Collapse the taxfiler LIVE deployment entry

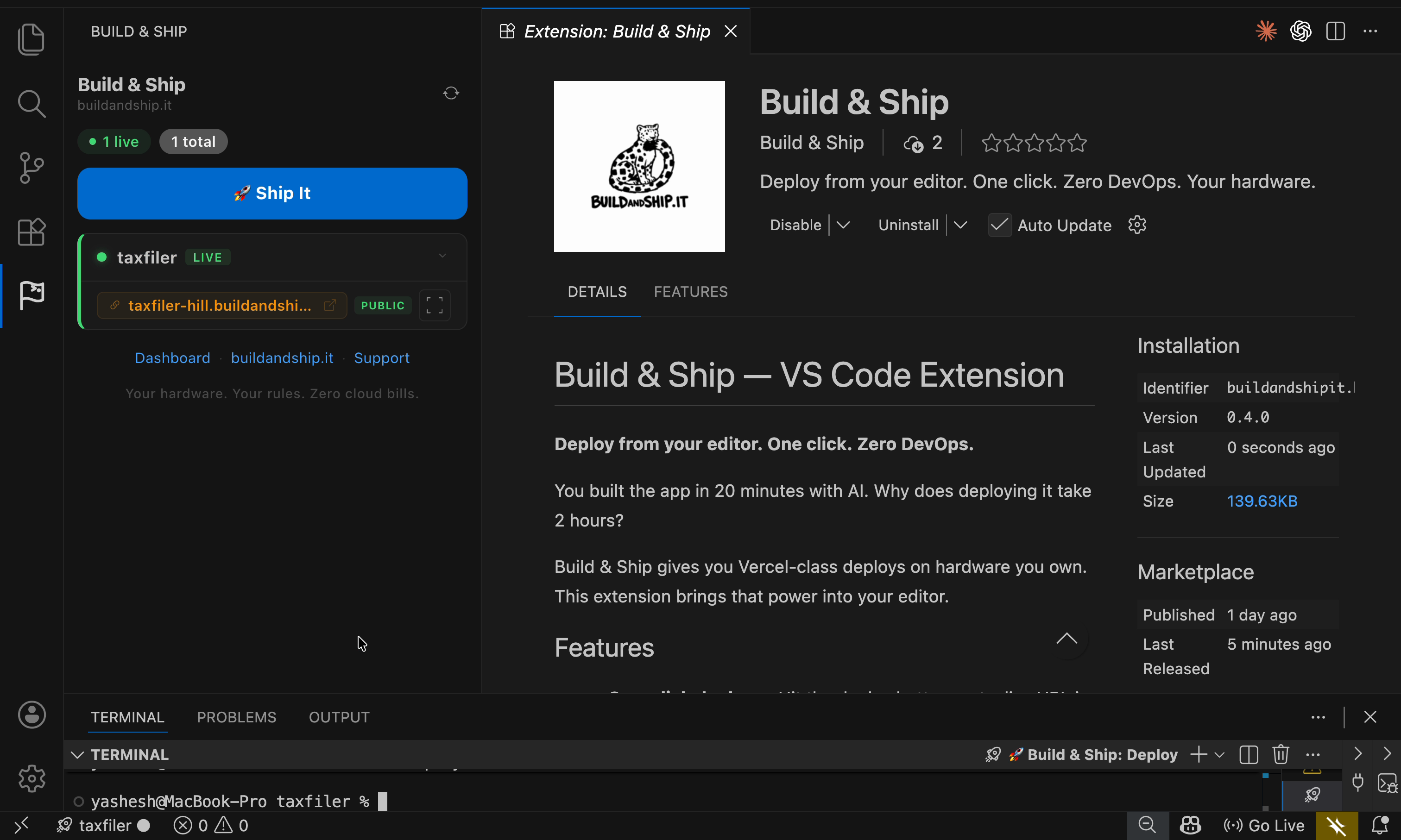pyautogui.click(x=442, y=256)
